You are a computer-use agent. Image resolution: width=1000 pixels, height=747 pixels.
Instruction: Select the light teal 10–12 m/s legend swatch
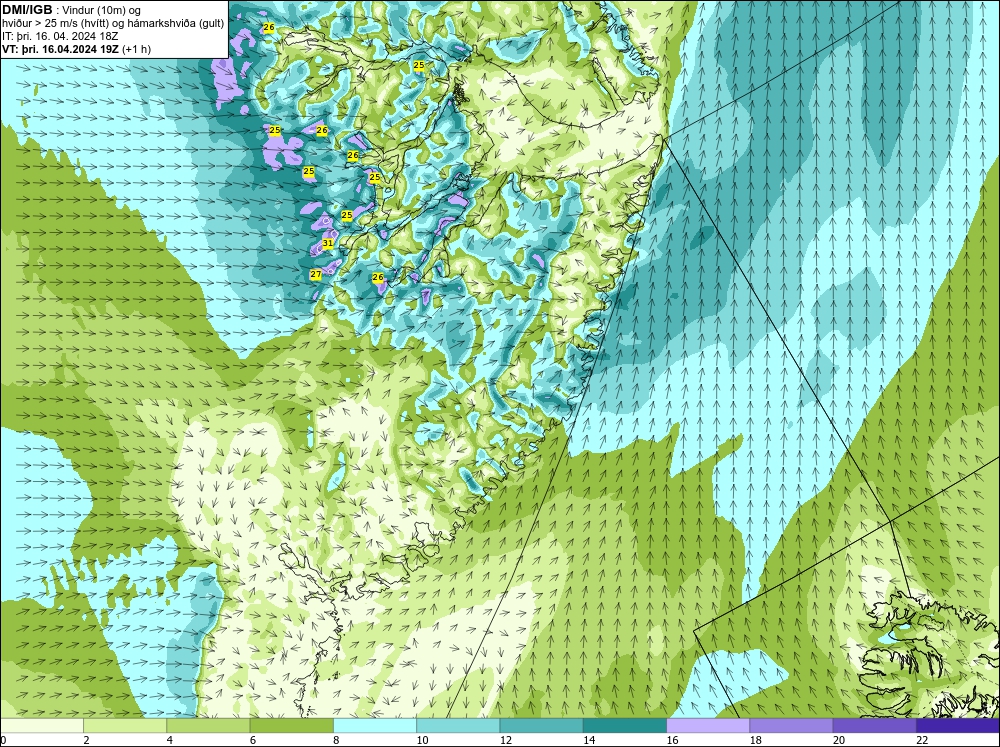click(x=458, y=725)
